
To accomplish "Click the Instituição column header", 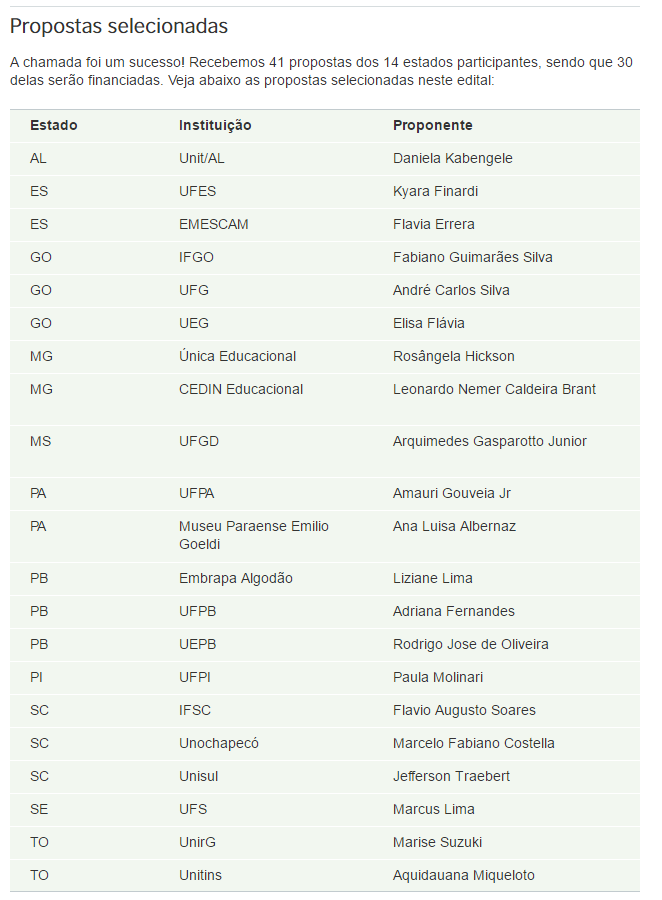I will coord(215,125).
